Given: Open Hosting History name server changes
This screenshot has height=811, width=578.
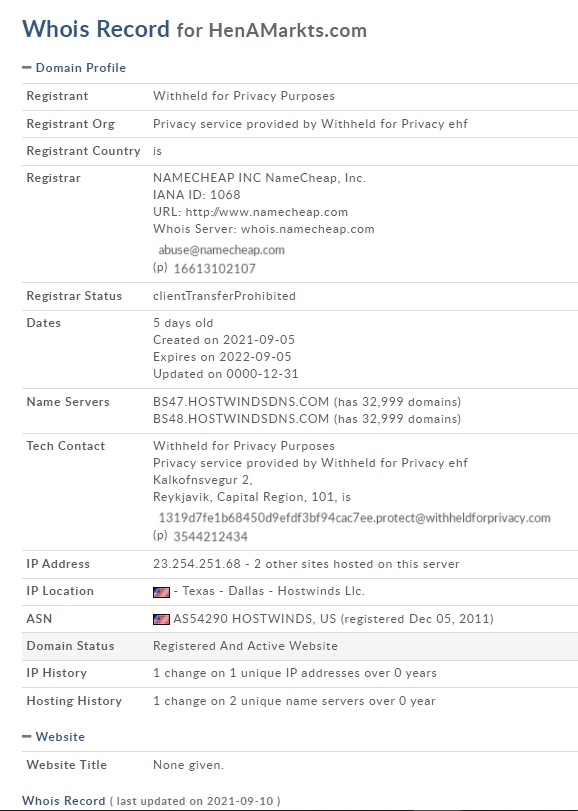Looking at the screenshot, I should (x=294, y=701).
